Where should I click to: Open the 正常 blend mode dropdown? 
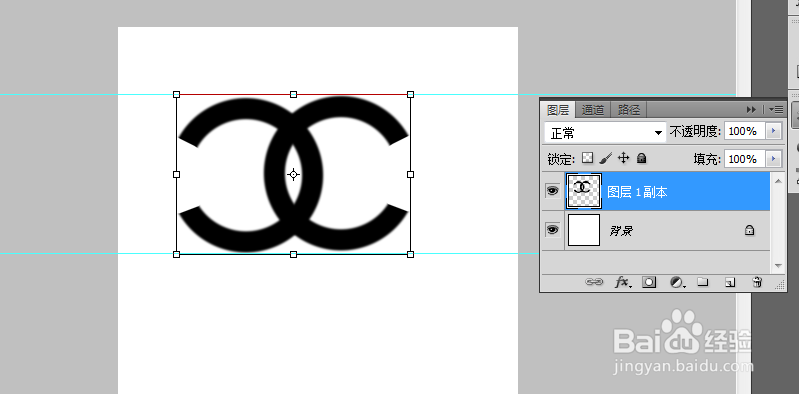(605, 133)
